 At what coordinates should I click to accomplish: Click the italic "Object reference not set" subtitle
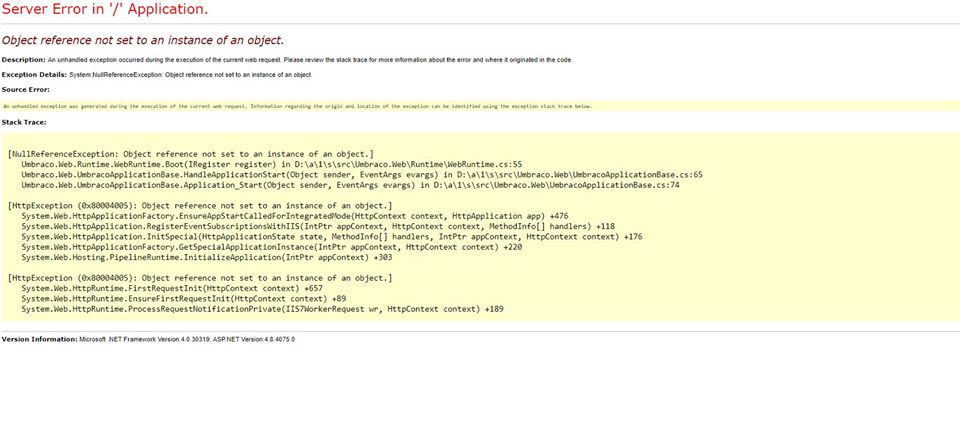pos(143,40)
